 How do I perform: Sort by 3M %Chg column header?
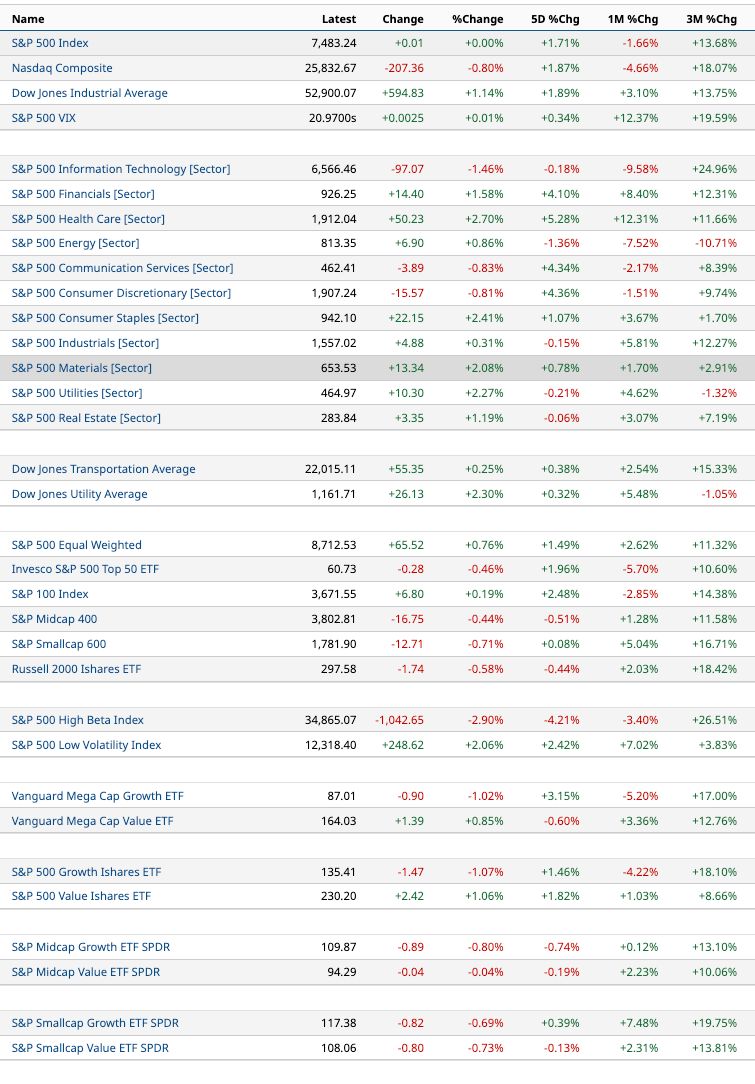[711, 19]
